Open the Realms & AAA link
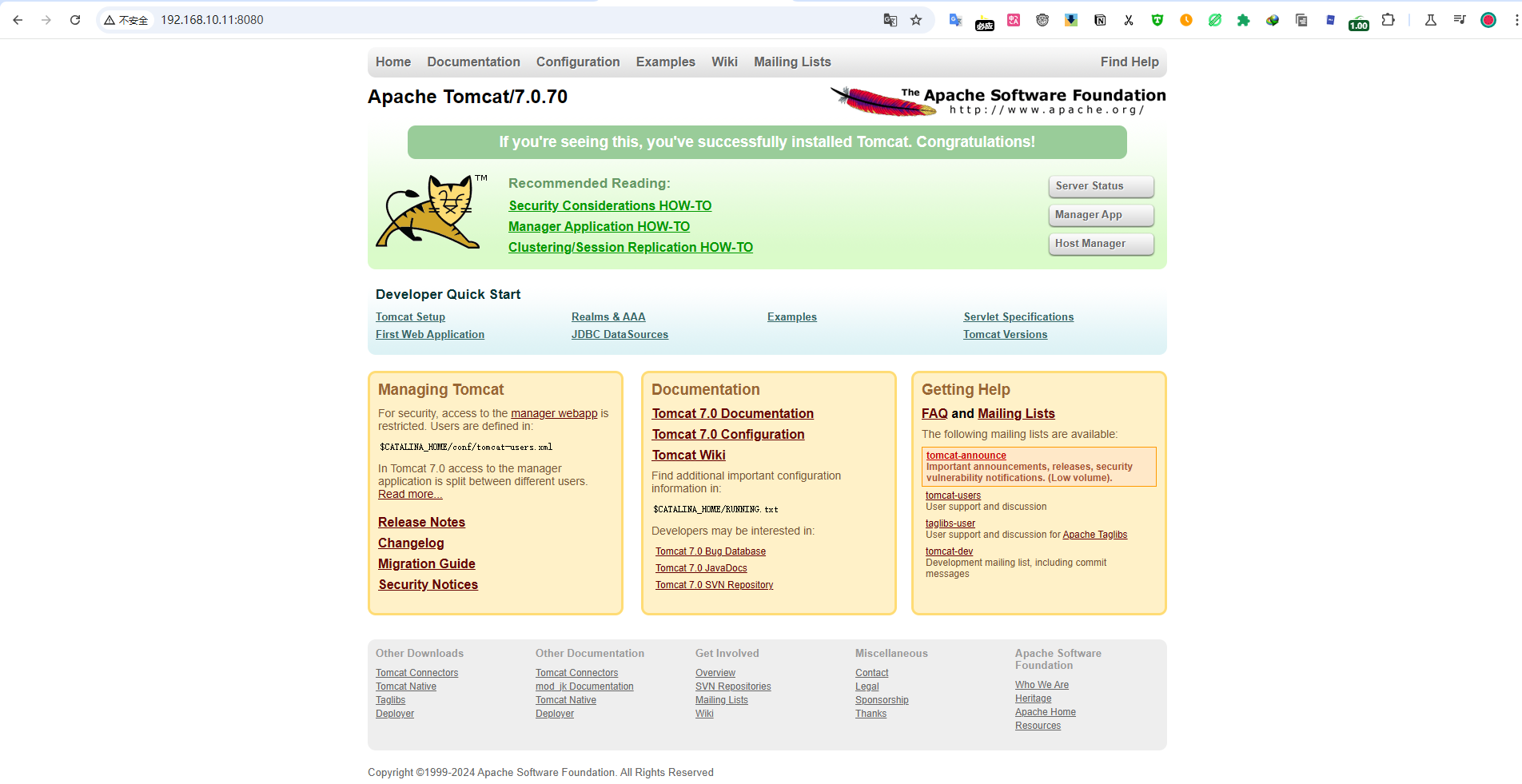1522x784 pixels. 608,316
